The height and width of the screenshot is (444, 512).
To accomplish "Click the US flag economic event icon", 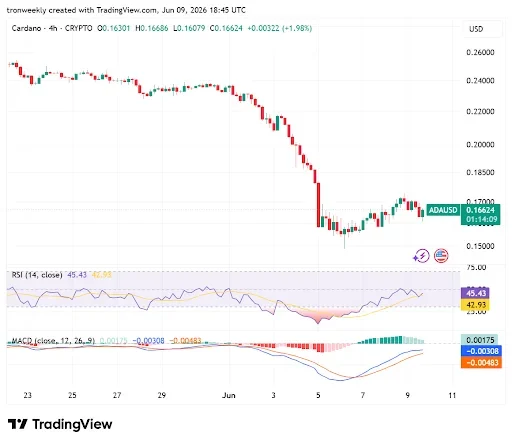I will (x=441, y=256).
